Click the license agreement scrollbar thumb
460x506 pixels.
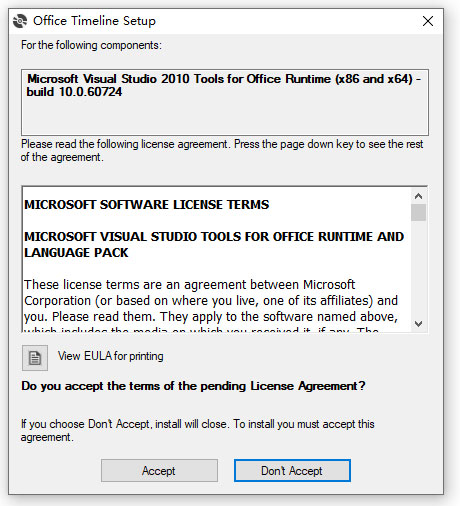point(418,212)
